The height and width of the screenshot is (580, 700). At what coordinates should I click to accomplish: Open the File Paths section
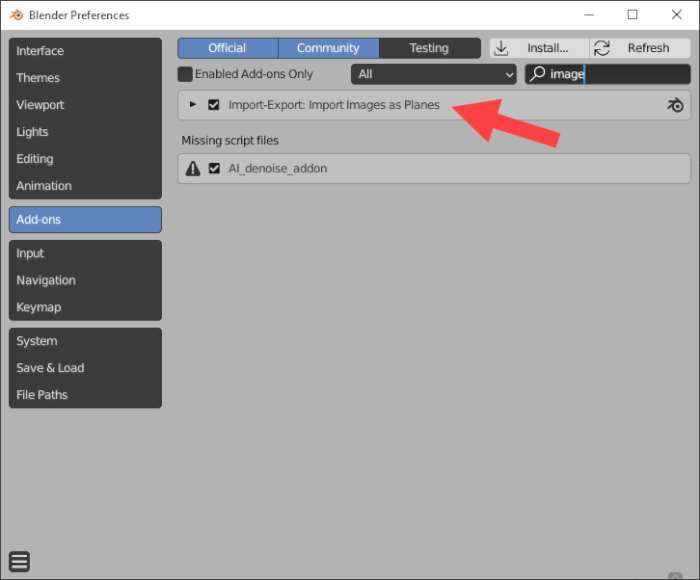click(x=85, y=395)
